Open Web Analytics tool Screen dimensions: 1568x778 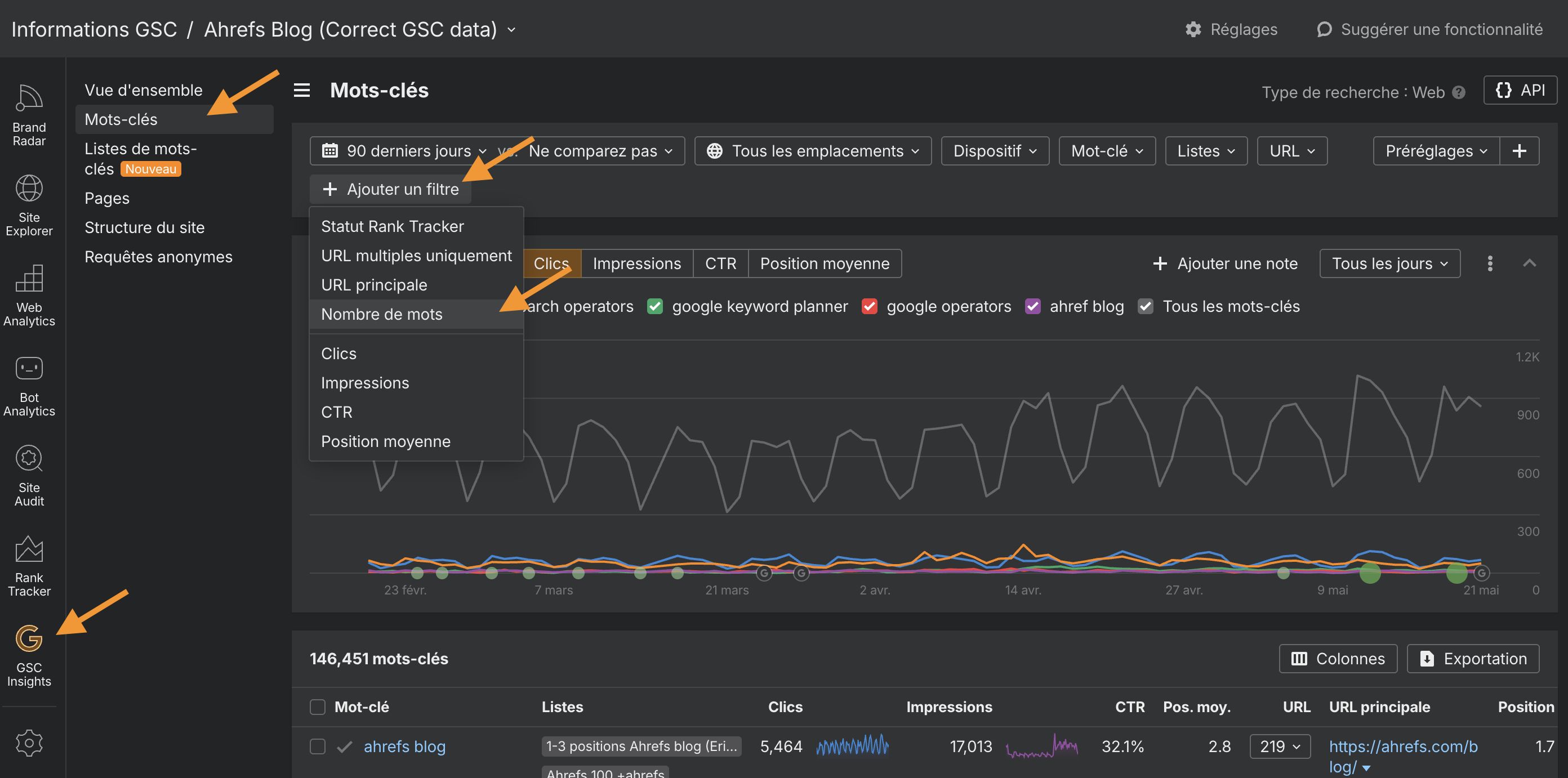29,296
